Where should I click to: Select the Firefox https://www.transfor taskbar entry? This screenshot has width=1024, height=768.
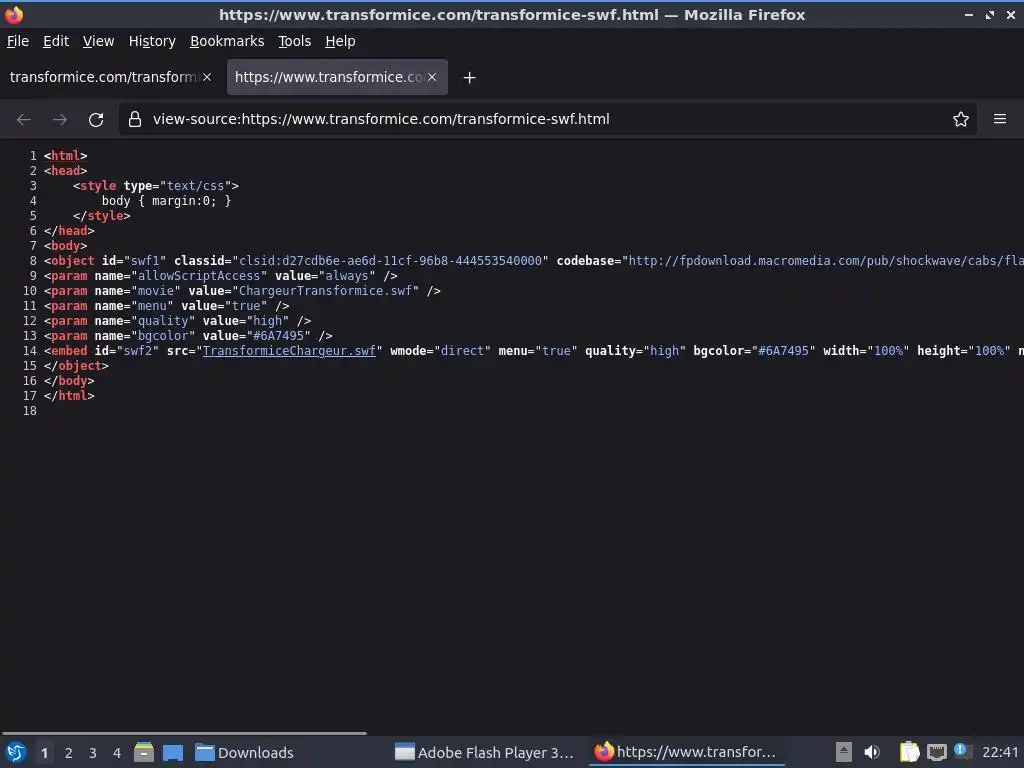click(686, 752)
